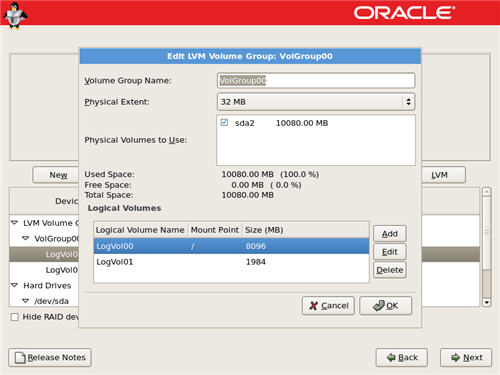Add a new logical volume
Screen dimensions: 500x375
click(x=390, y=233)
